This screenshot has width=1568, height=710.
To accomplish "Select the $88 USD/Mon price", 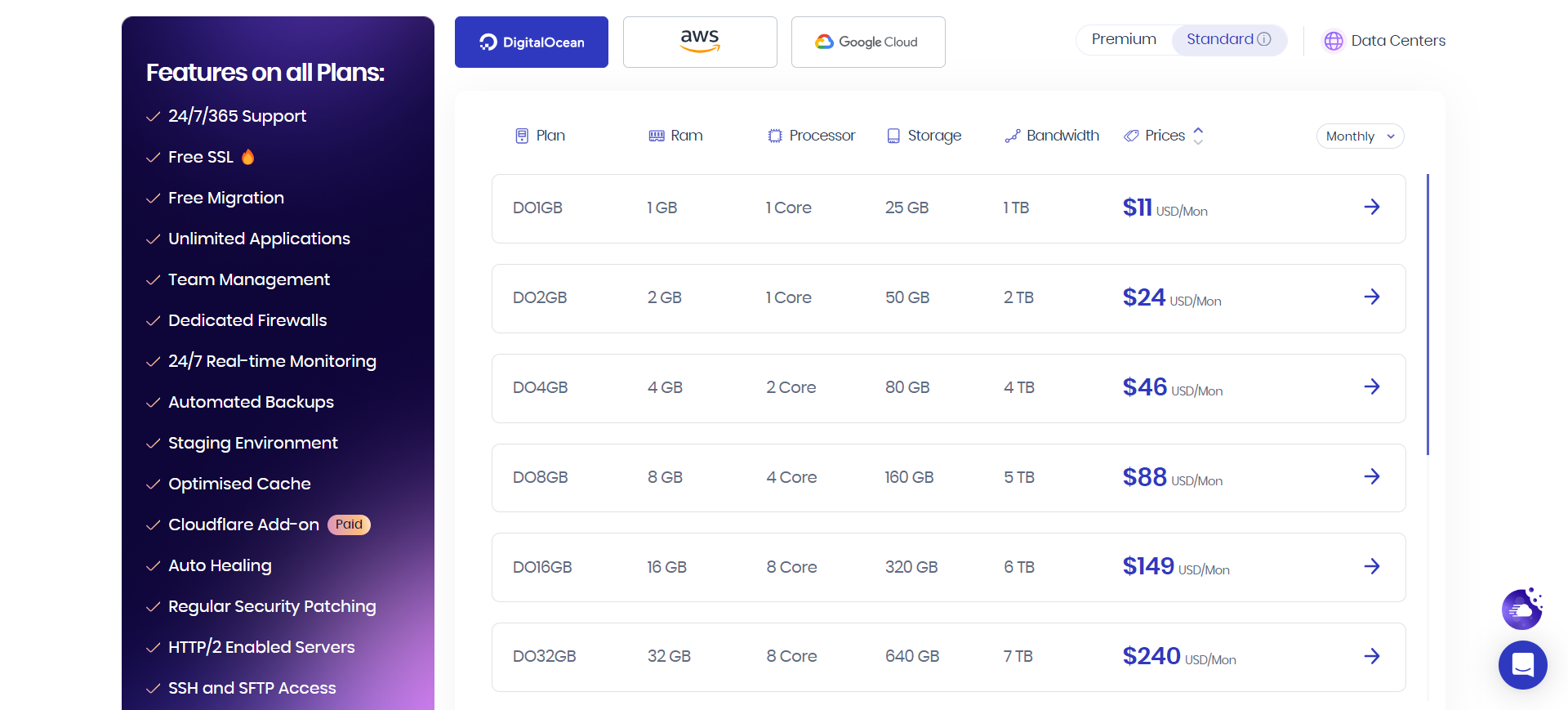I will click(x=1173, y=478).
